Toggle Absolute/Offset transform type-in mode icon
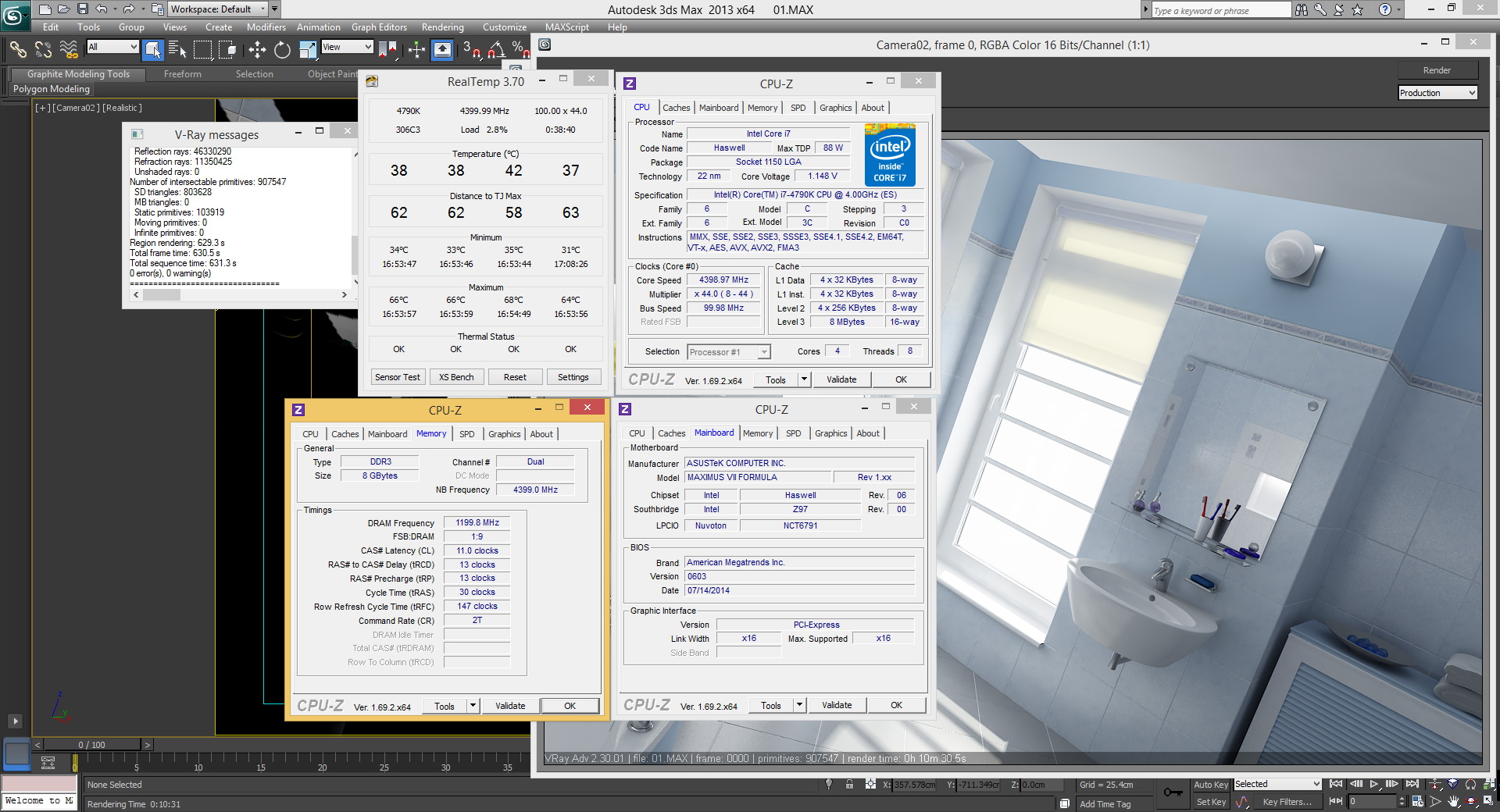Screen dimensions: 1500x812 [870, 785]
